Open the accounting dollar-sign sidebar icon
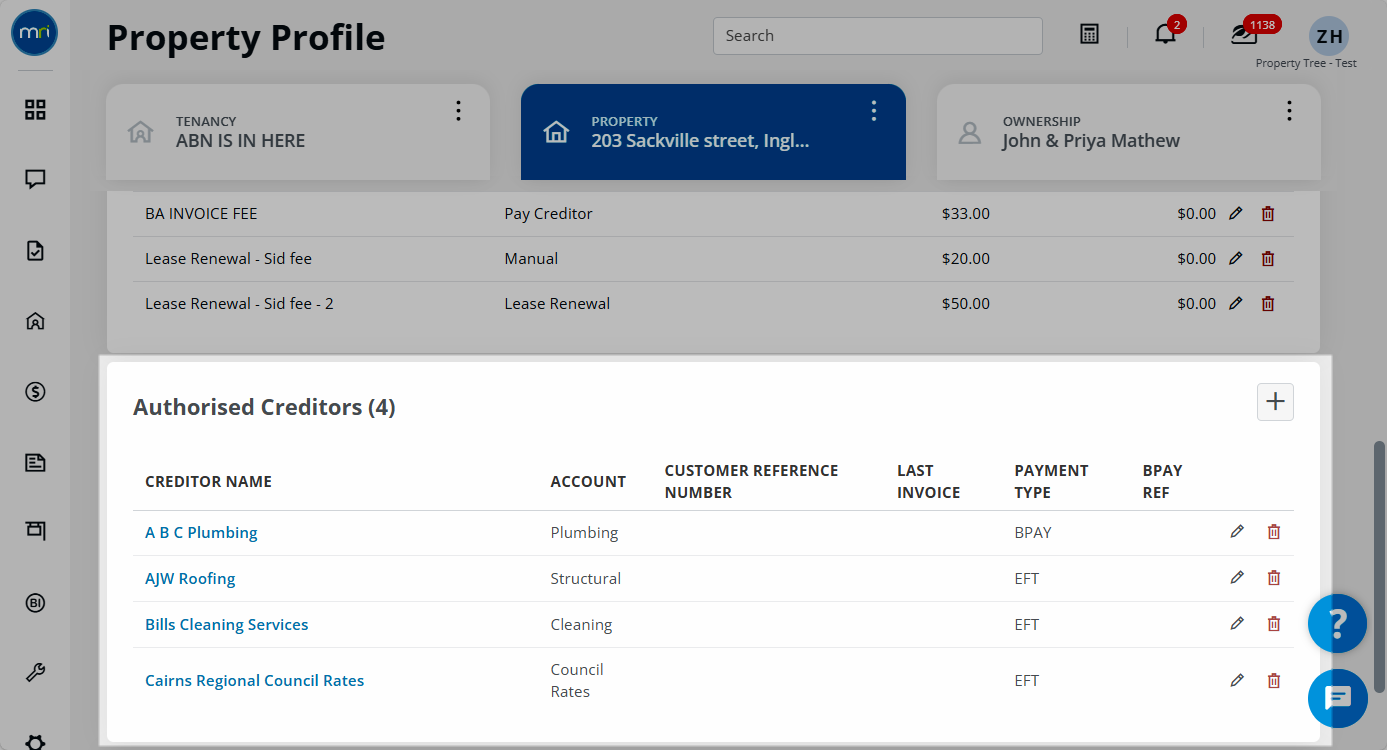 (x=35, y=392)
